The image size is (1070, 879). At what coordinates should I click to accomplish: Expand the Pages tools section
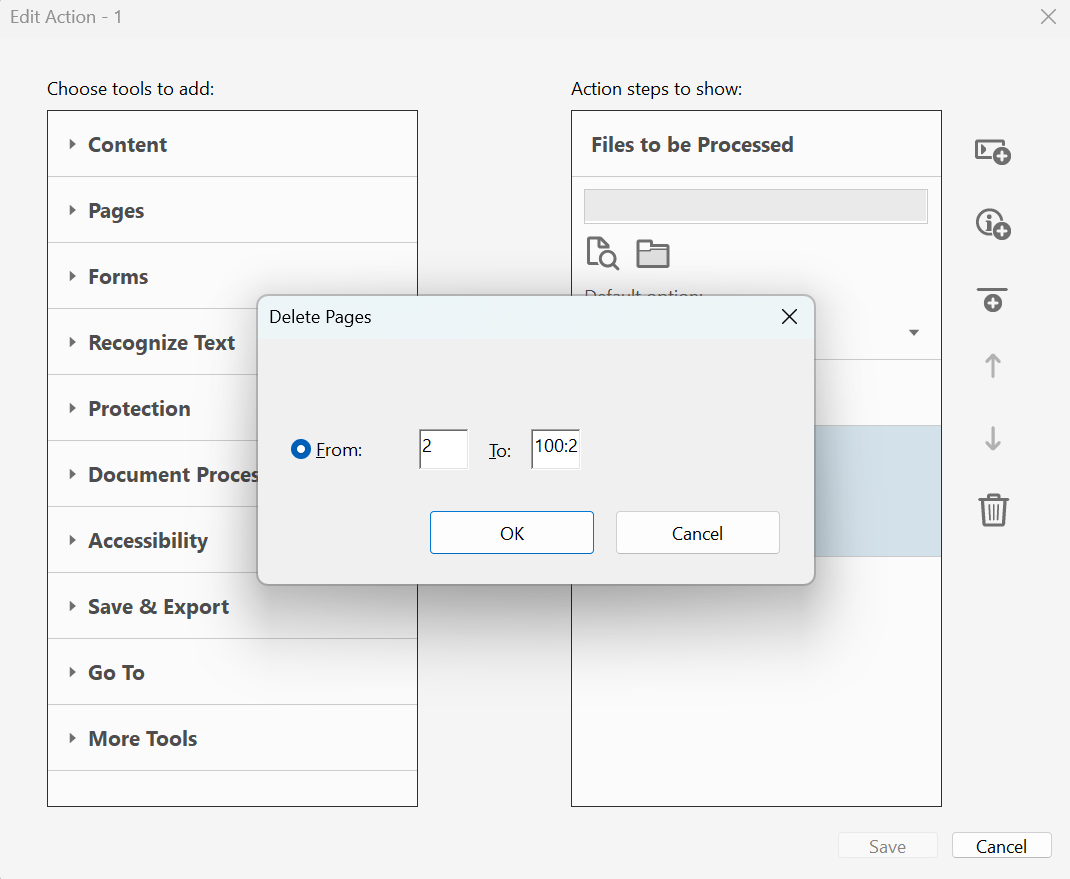(116, 211)
